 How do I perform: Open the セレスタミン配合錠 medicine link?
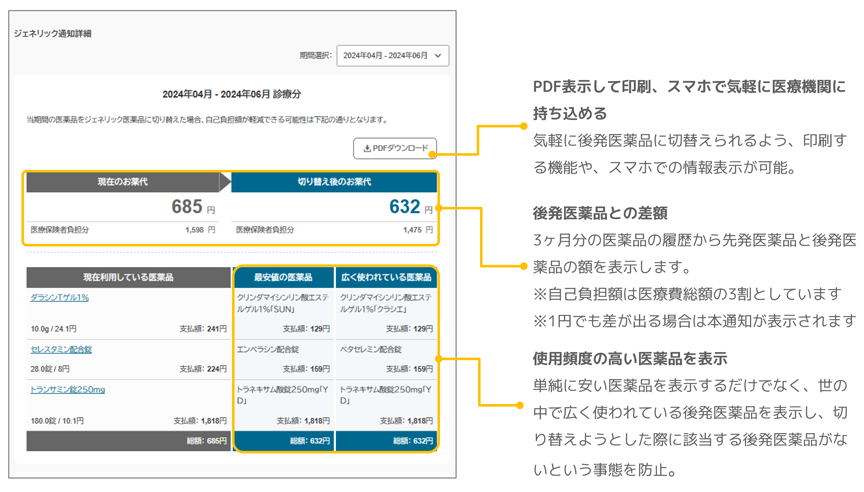[61, 349]
